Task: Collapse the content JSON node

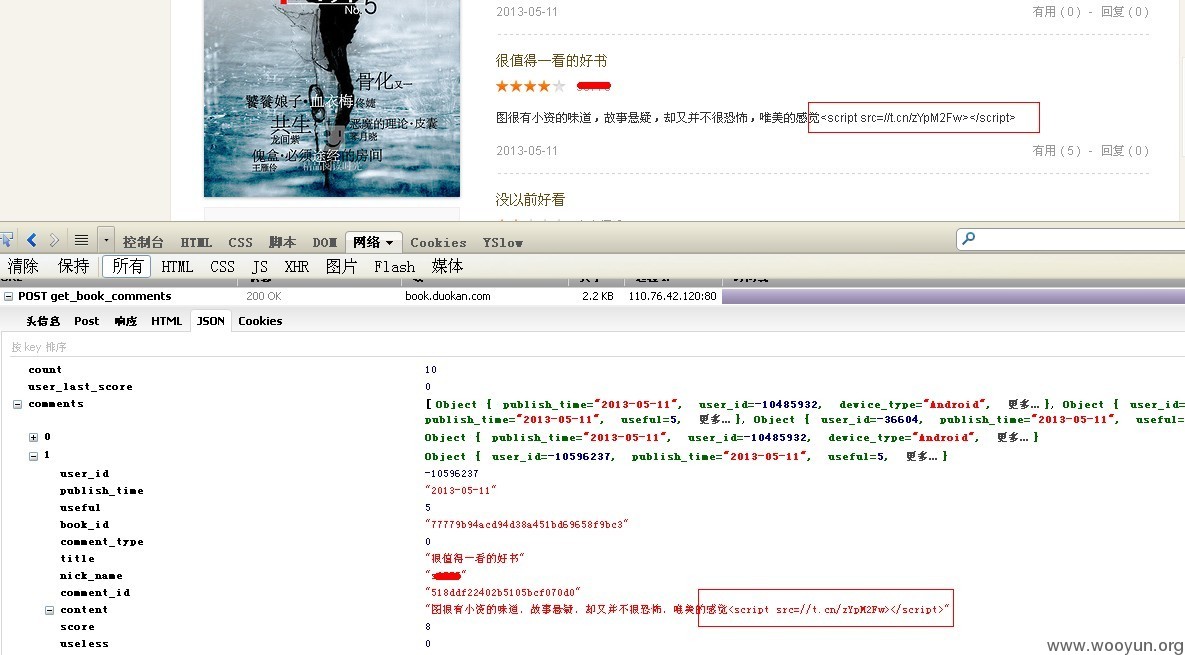Action: point(49,610)
